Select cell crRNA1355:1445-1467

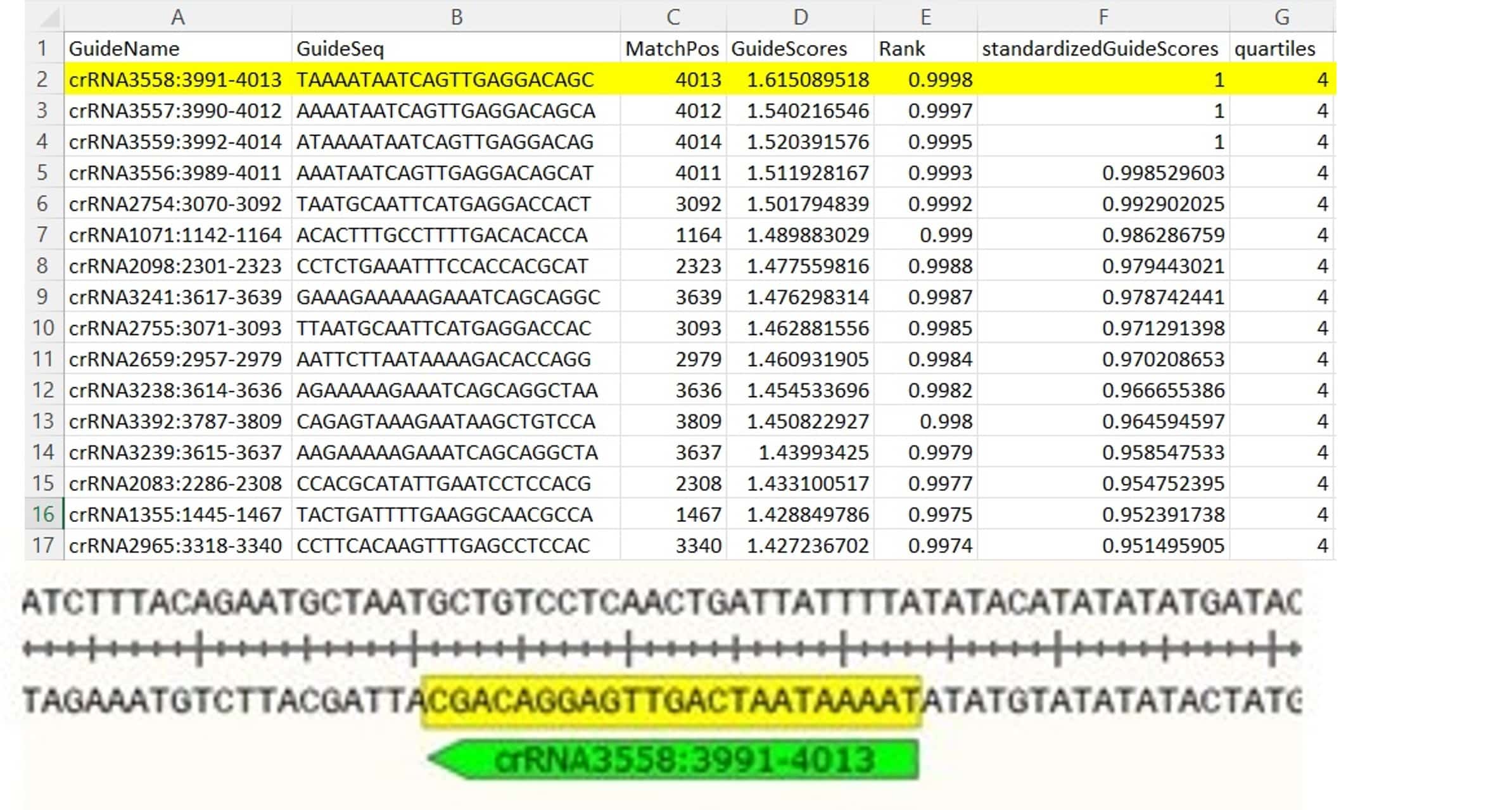178,514
